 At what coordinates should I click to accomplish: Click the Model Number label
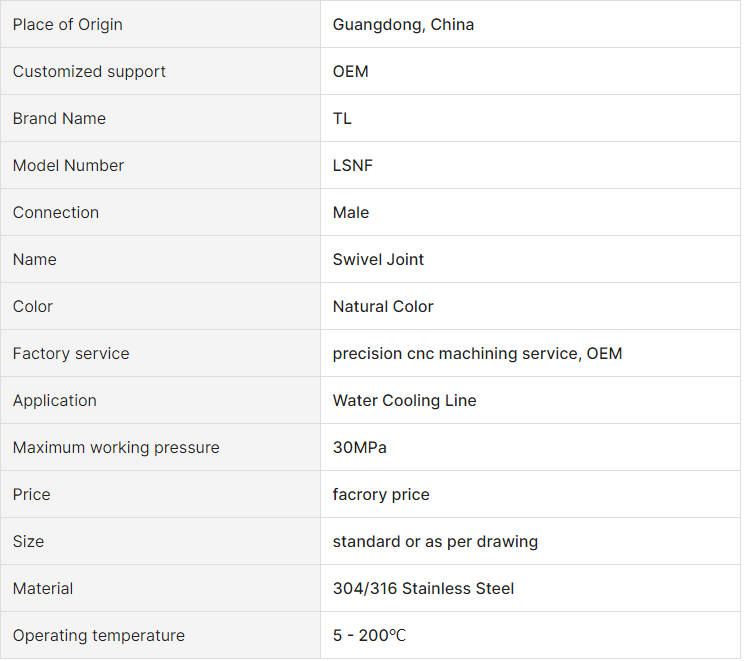point(68,166)
